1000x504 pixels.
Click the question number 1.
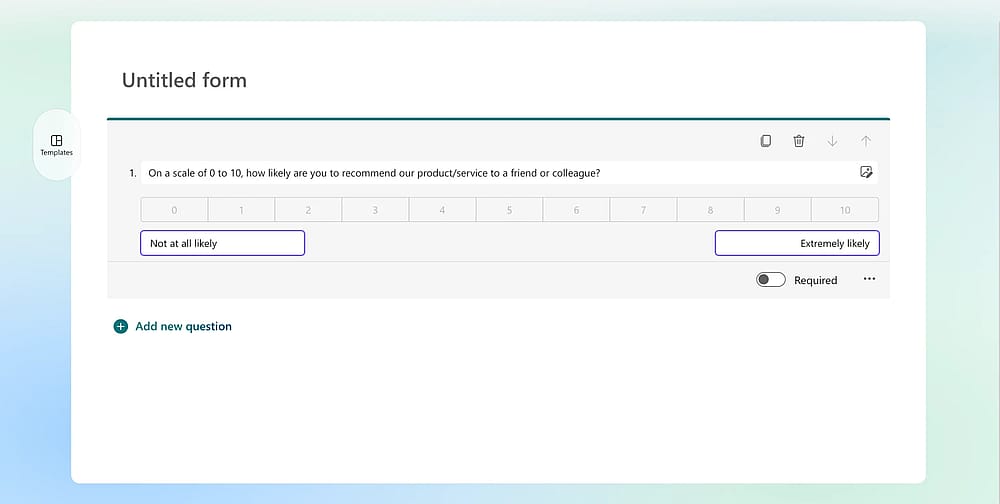(132, 173)
